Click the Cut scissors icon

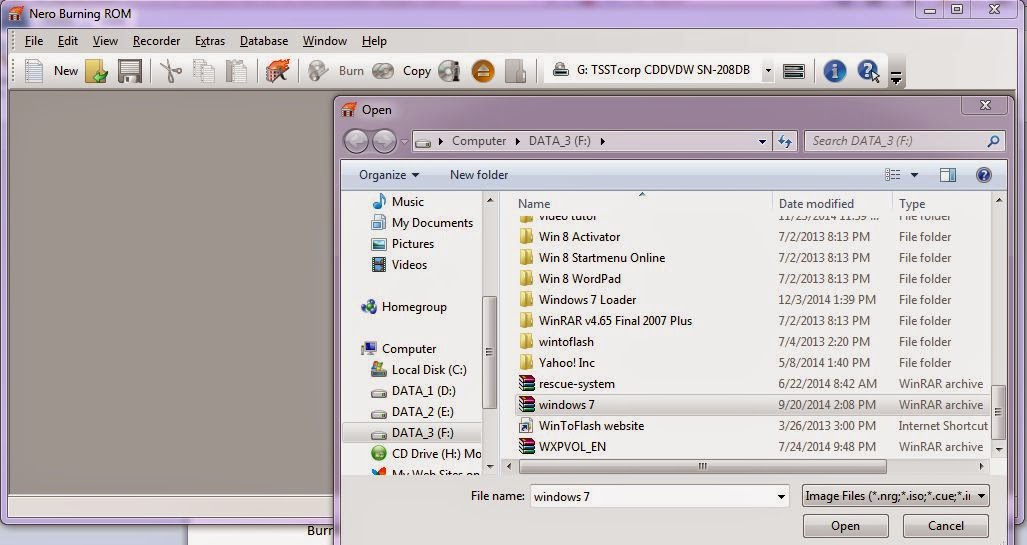pyautogui.click(x=171, y=71)
